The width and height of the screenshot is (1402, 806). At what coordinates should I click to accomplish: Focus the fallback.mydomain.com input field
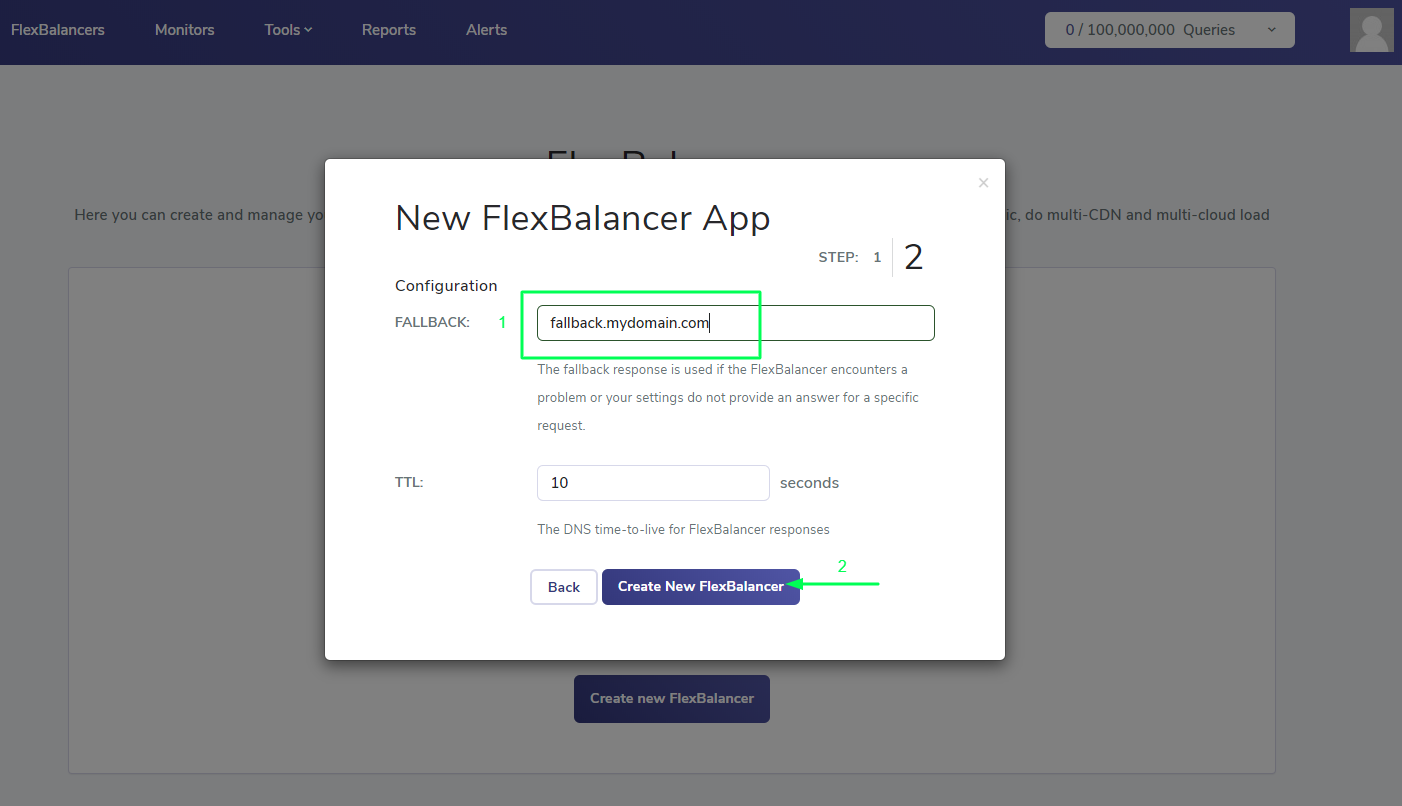coord(736,323)
